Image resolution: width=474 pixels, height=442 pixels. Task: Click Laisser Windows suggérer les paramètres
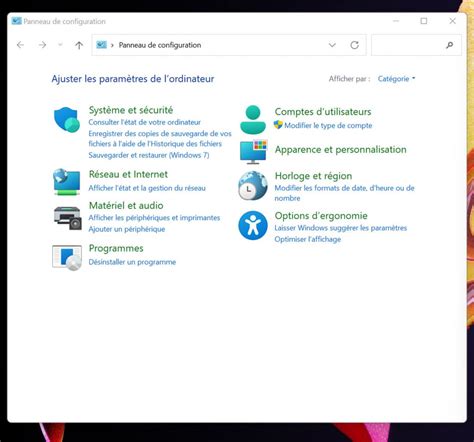tap(341, 228)
